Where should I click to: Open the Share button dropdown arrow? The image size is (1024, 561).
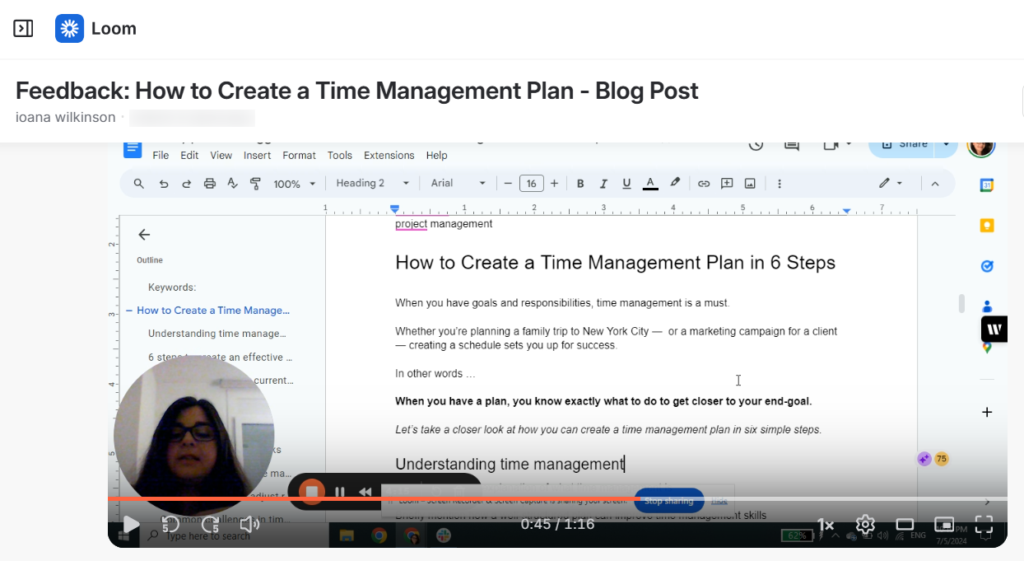(946, 146)
